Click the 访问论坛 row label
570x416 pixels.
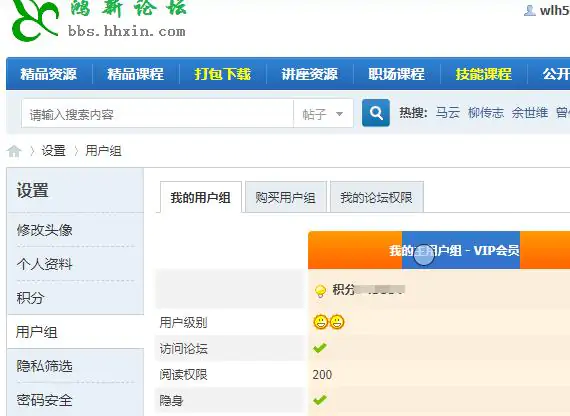tap(184, 348)
